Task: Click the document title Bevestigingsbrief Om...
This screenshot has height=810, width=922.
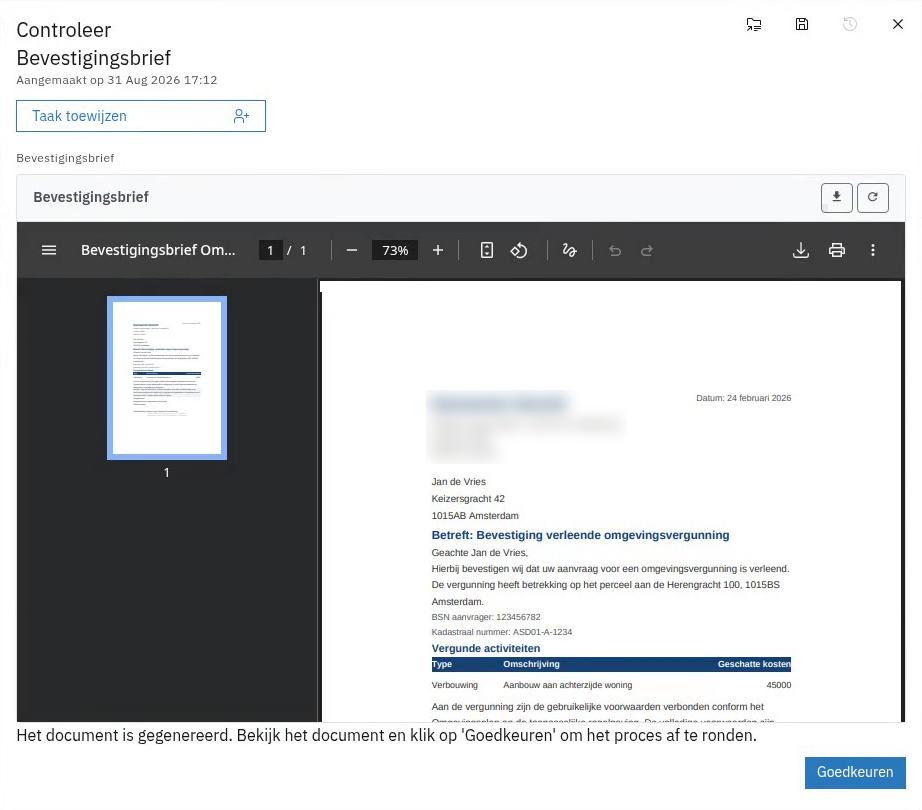Action: (158, 250)
